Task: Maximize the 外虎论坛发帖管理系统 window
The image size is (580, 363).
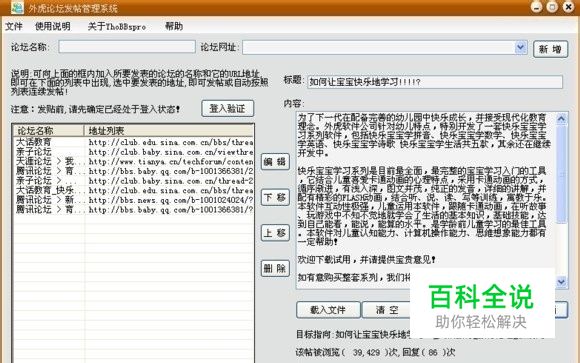Action: 552,7
